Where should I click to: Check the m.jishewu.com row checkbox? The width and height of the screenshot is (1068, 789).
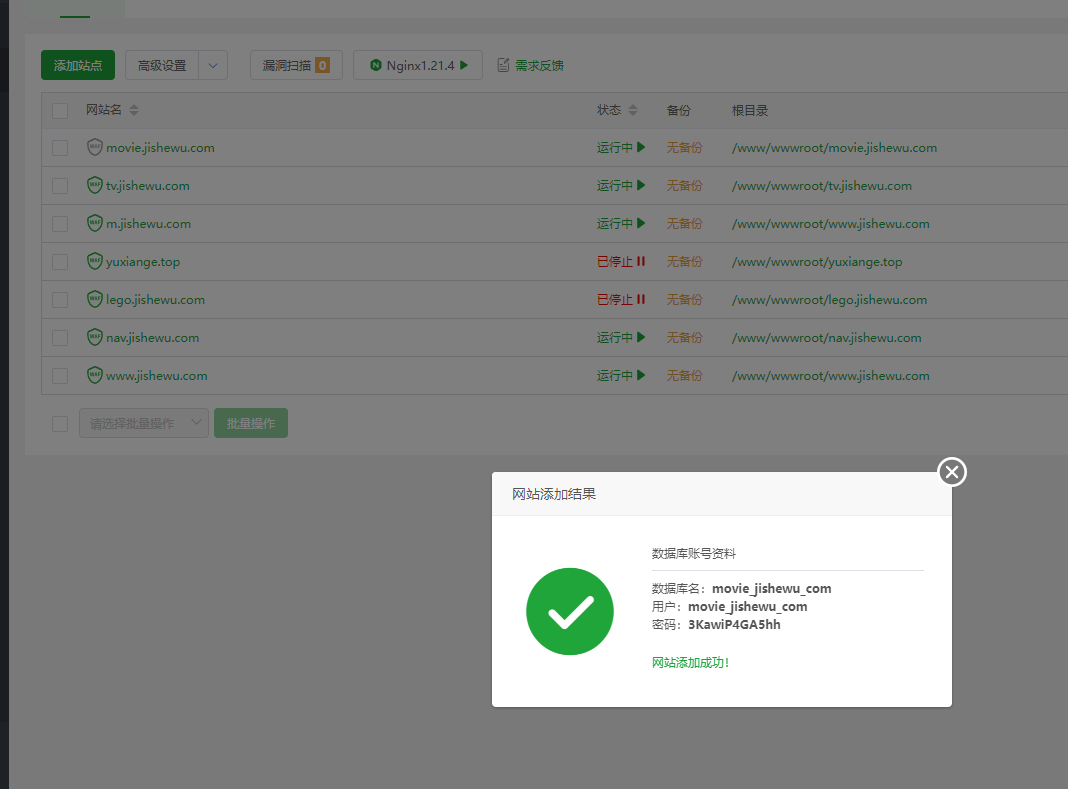pos(60,224)
